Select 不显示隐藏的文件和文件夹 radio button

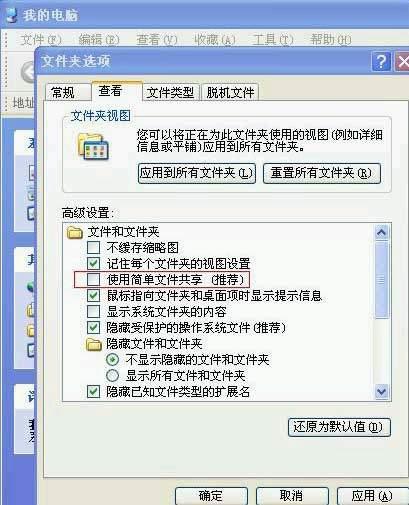[x=112, y=360]
